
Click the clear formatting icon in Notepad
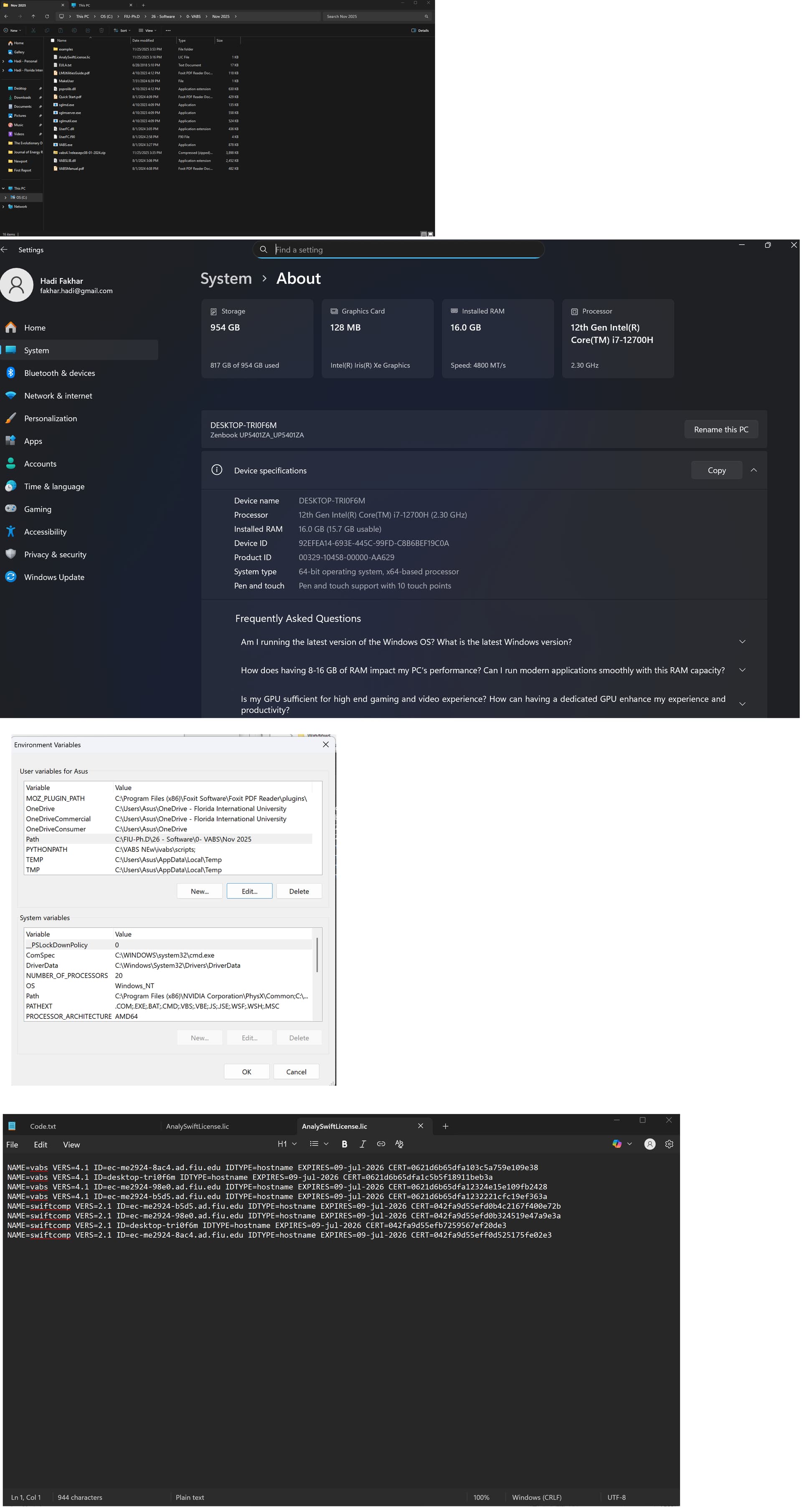pos(399,1144)
